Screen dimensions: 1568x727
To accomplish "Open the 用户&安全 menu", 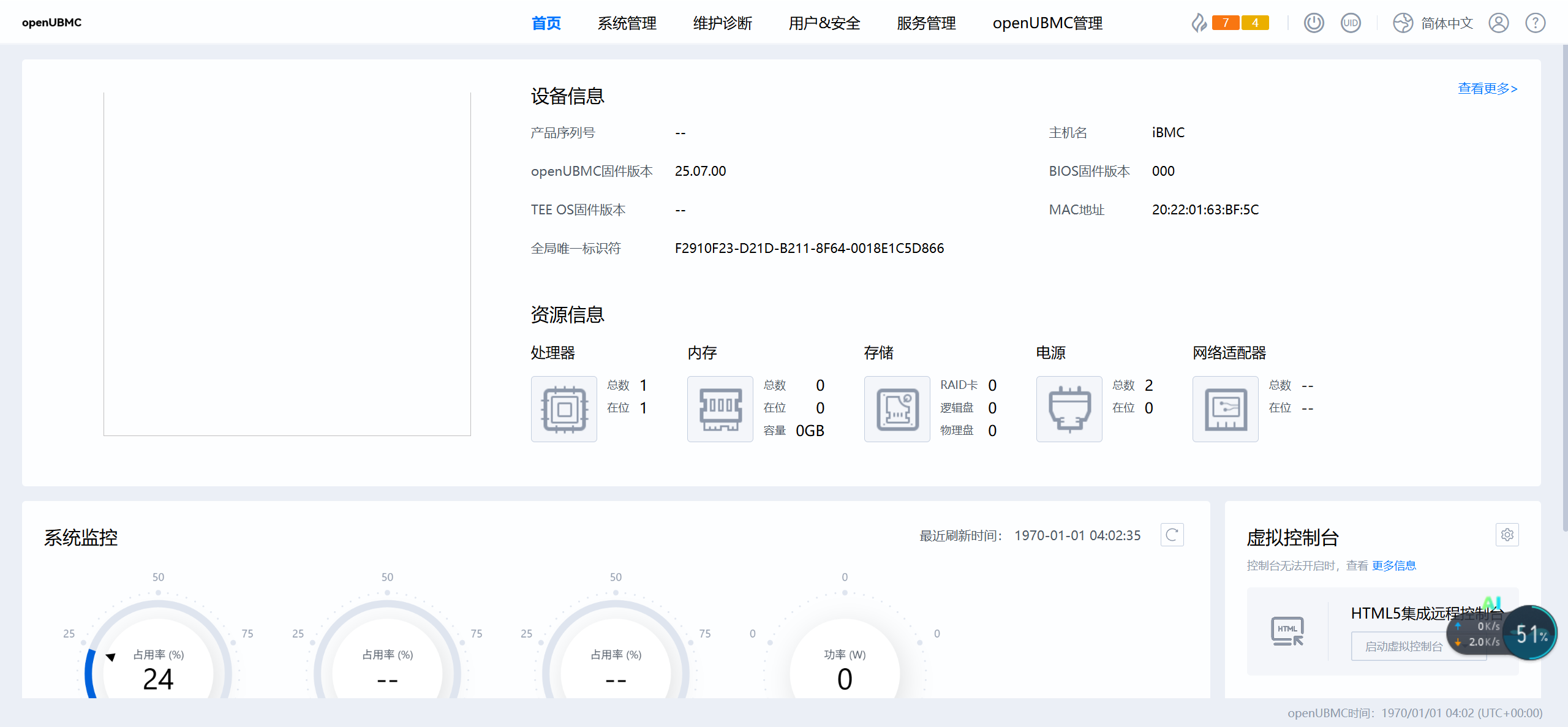I will coord(824,23).
